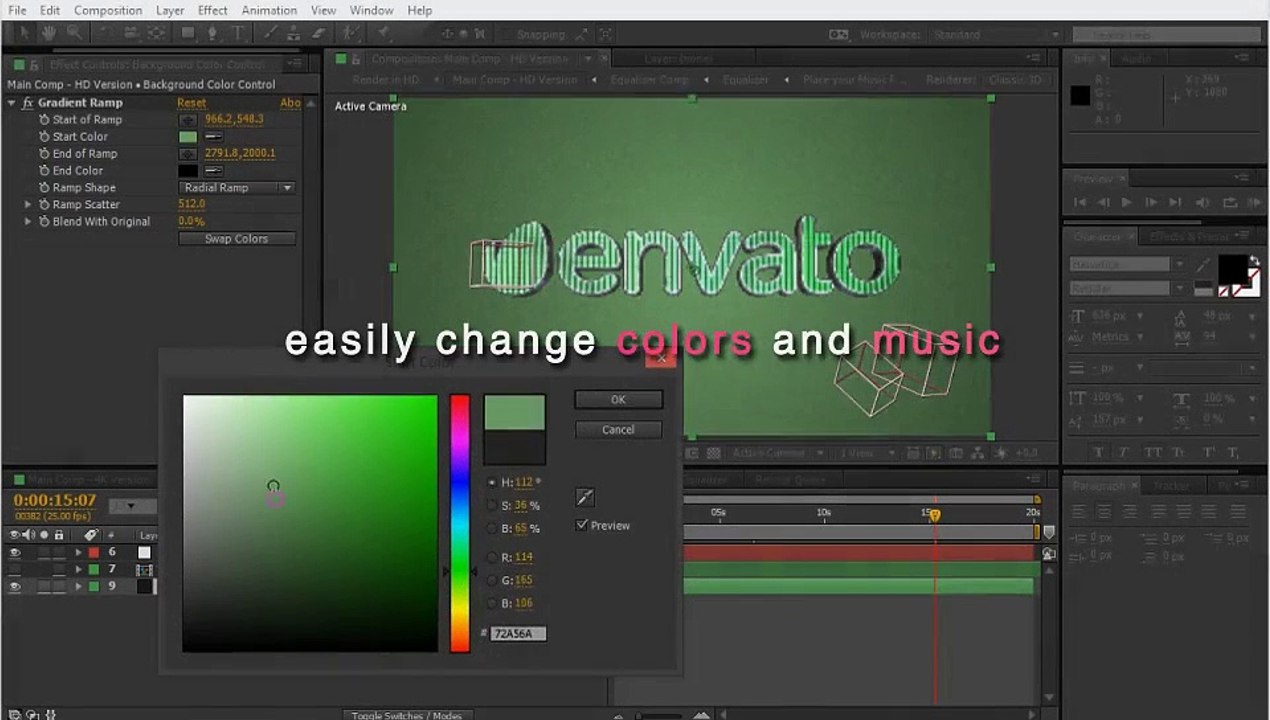Uncheck the Preview checkbox
This screenshot has width=1270, height=720.
[x=582, y=525]
